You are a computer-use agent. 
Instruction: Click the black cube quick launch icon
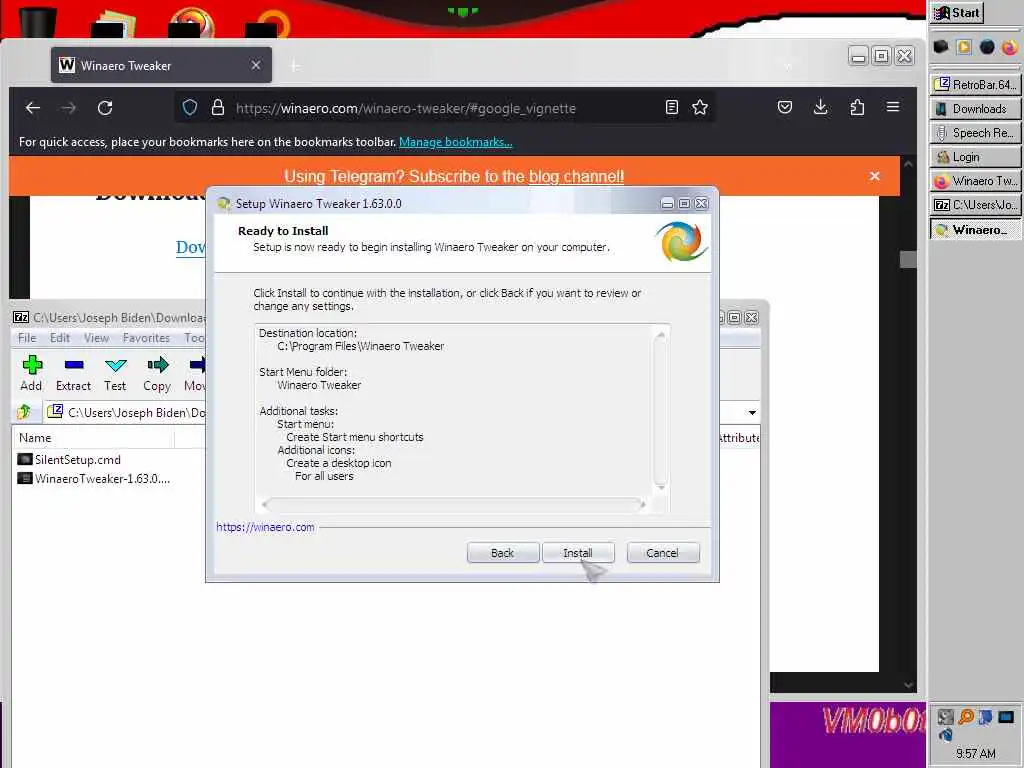[x=940, y=47]
